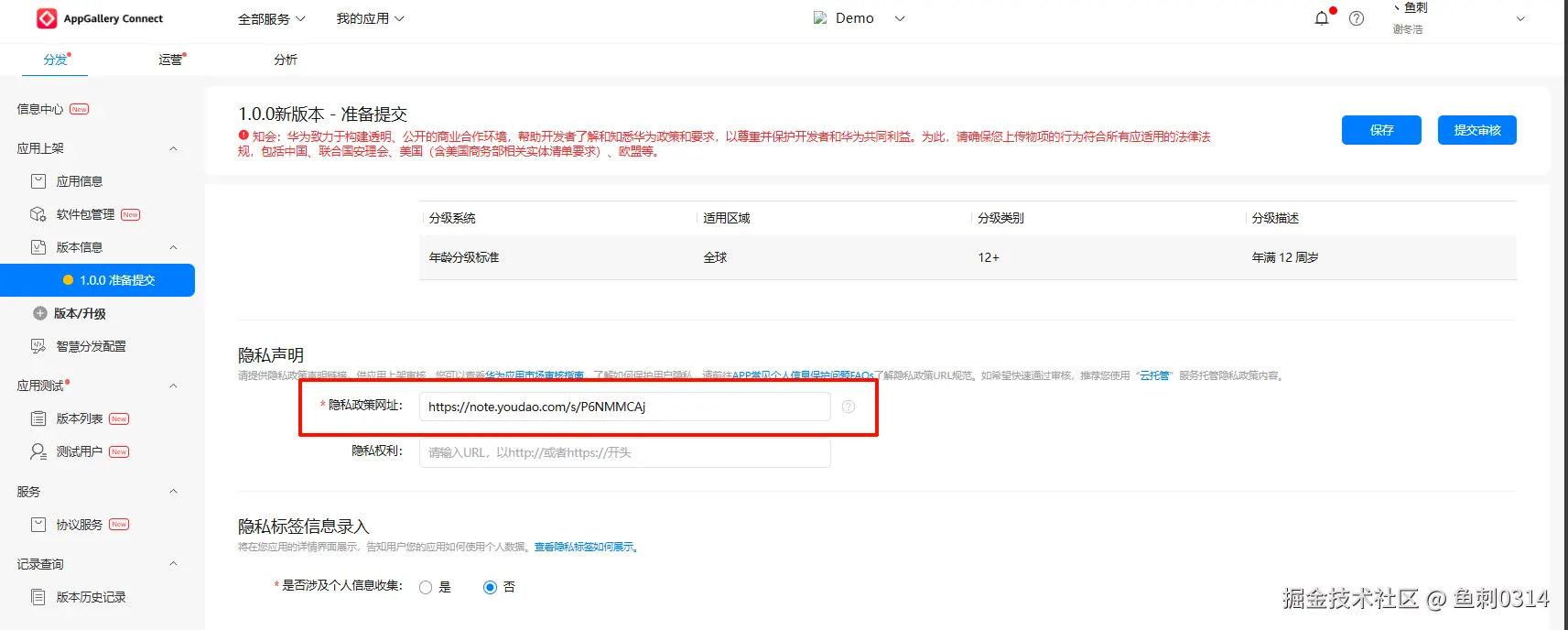The height and width of the screenshot is (630, 1568).
Task: Open the 查看隐私标签如何展示 link
Action: click(585, 547)
